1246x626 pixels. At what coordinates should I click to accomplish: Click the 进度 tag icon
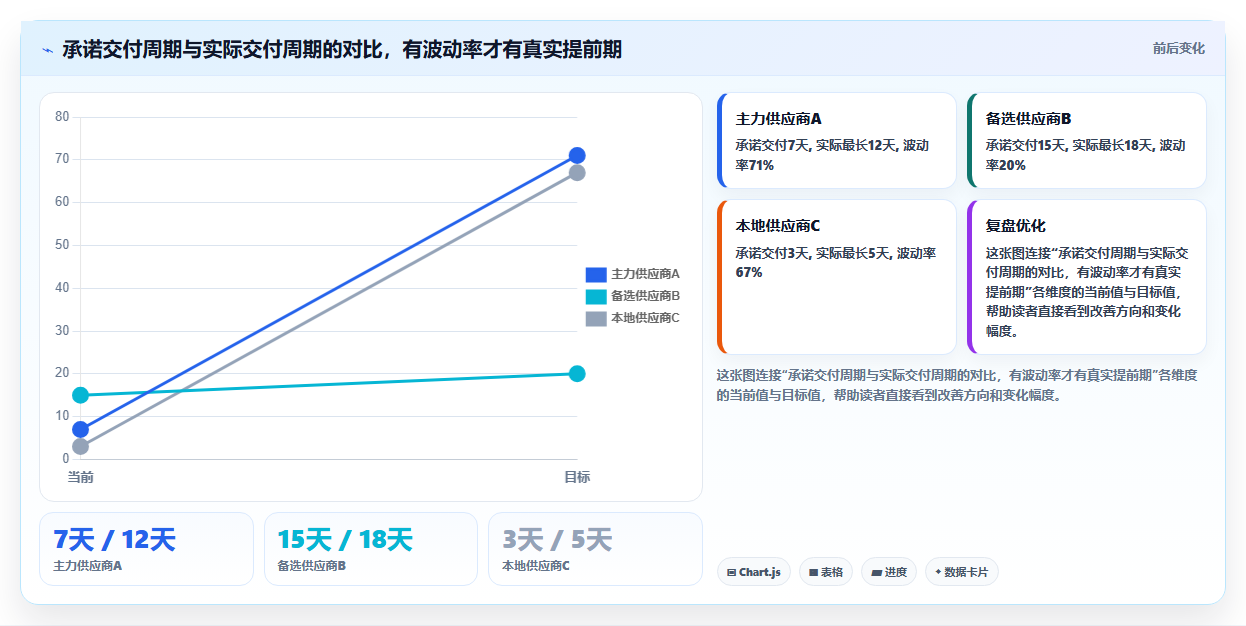876,573
